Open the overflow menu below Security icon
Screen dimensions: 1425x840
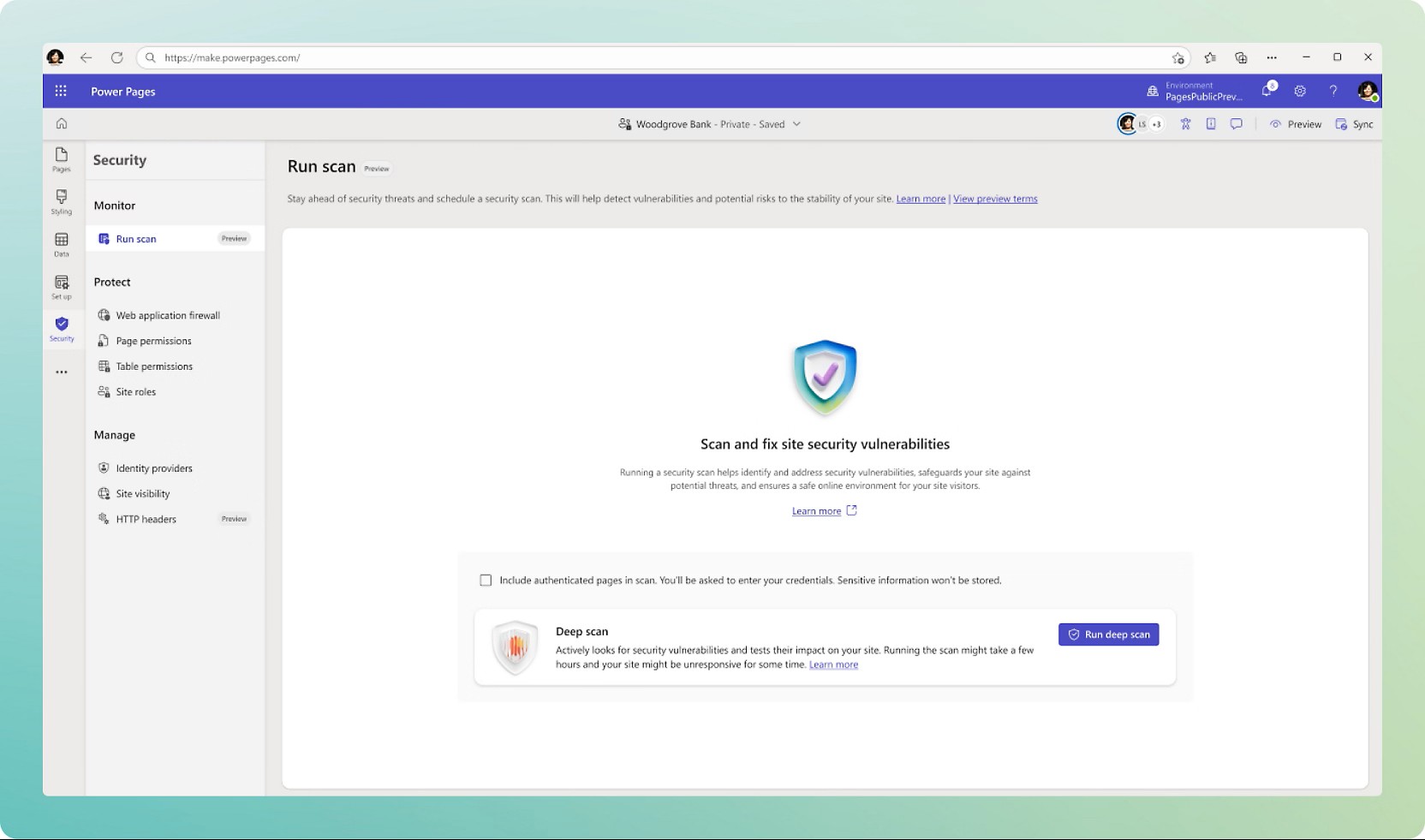[x=61, y=372]
